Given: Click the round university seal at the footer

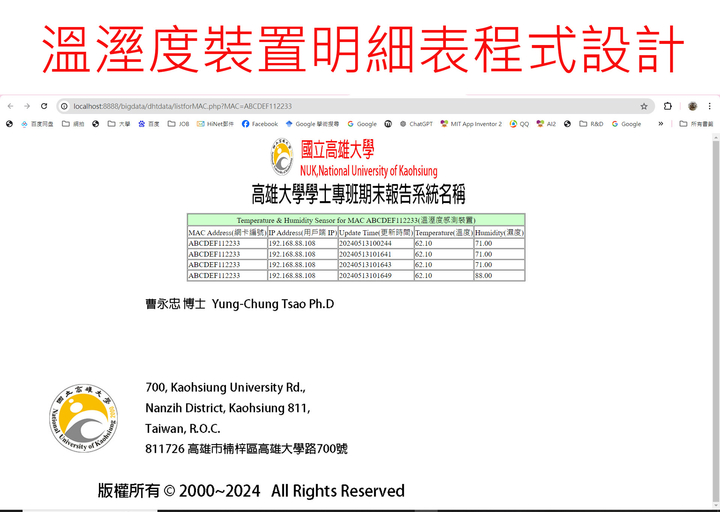Looking at the screenshot, I should [83, 420].
